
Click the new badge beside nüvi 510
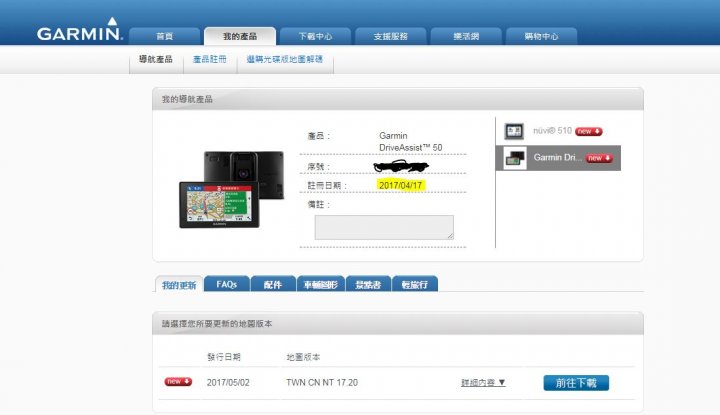click(x=589, y=132)
